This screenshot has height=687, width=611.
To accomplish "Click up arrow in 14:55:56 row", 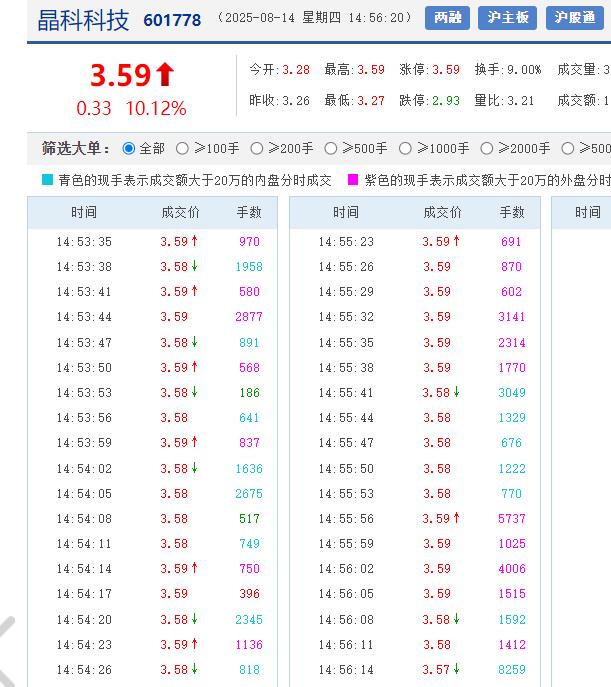I will pyautogui.click(x=456, y=517).
